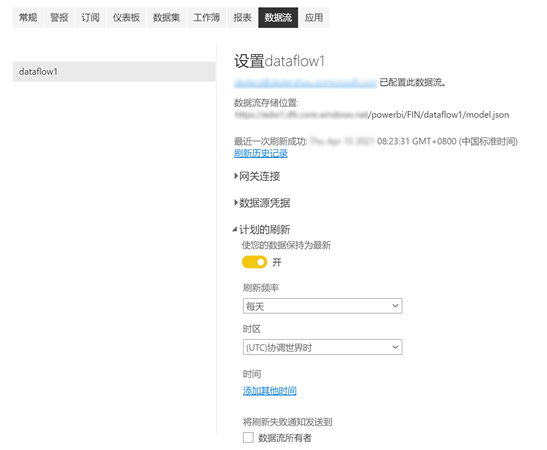The image size is (547, 450).
Task: Click 添加其他时间 link
Action: [x=270, y=391]
